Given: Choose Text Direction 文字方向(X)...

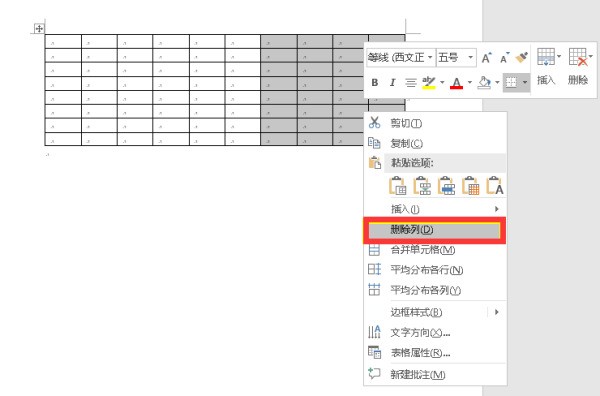Looking at the screenshot, I should (435, 332).
